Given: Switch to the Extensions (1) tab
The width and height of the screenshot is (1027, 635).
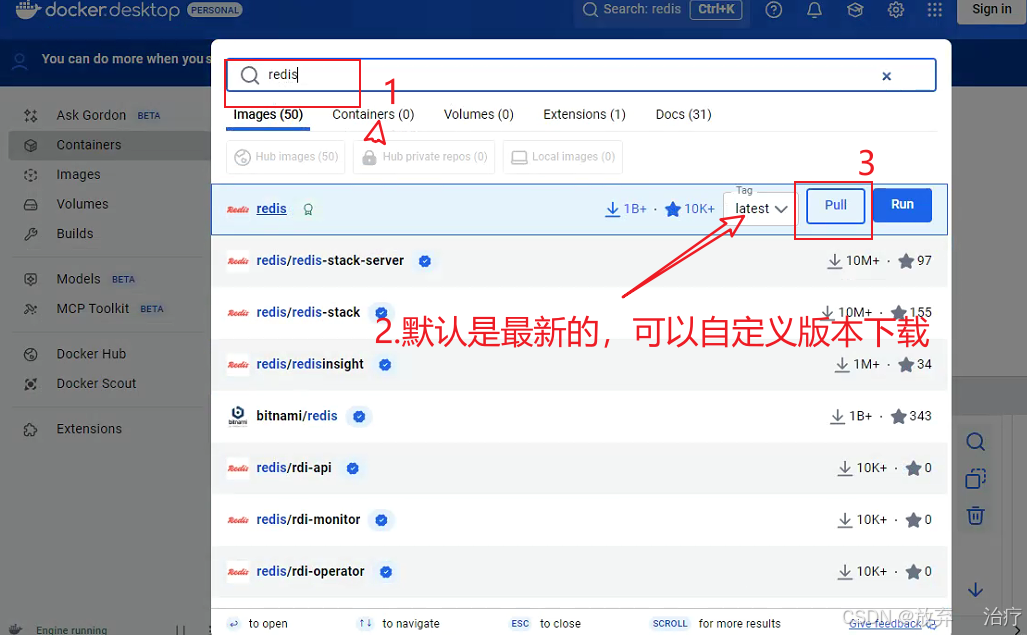Looking at the screenshot, I should 584,115.
